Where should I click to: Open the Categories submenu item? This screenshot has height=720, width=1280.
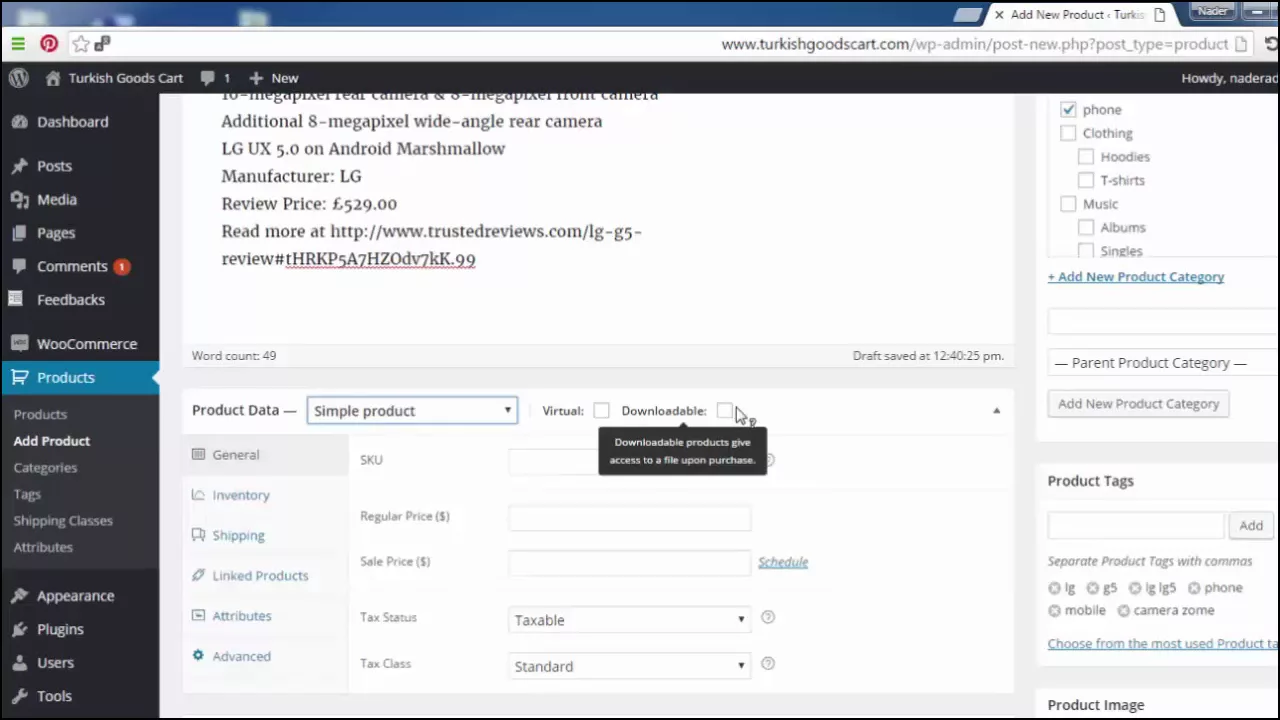pyautogui.click(x=45, y=467)
